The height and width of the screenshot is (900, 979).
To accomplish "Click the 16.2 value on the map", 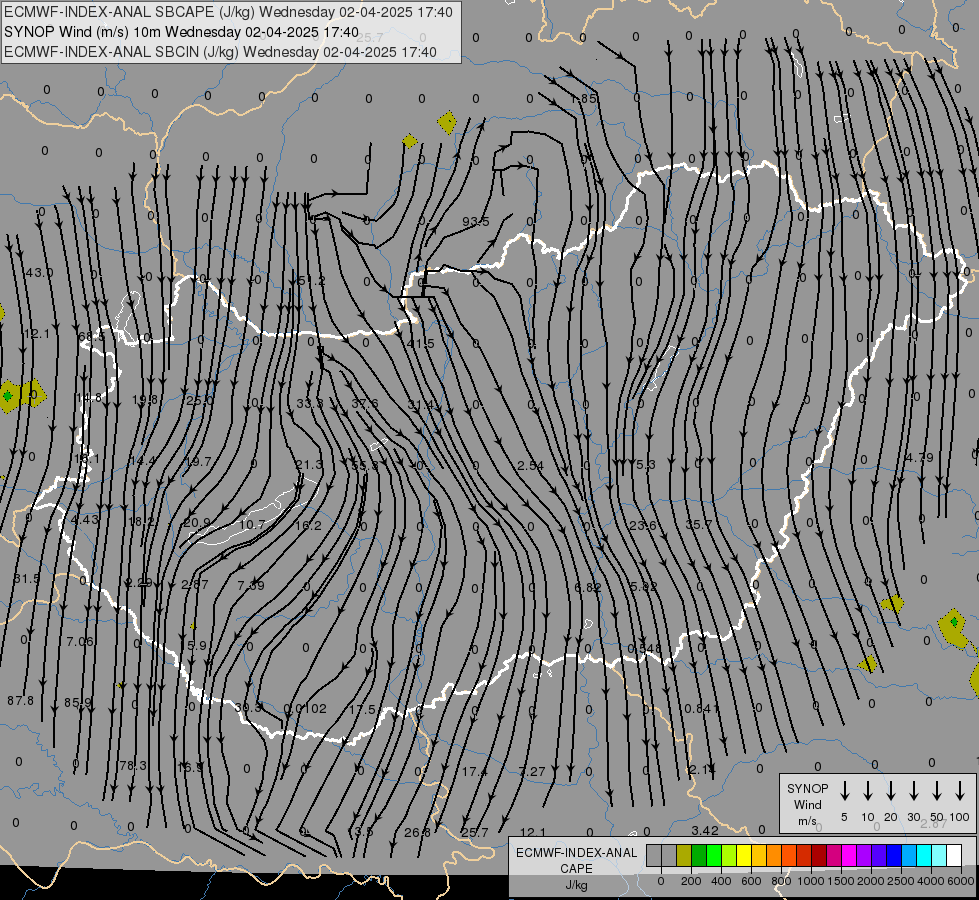I will pos(308,525).
